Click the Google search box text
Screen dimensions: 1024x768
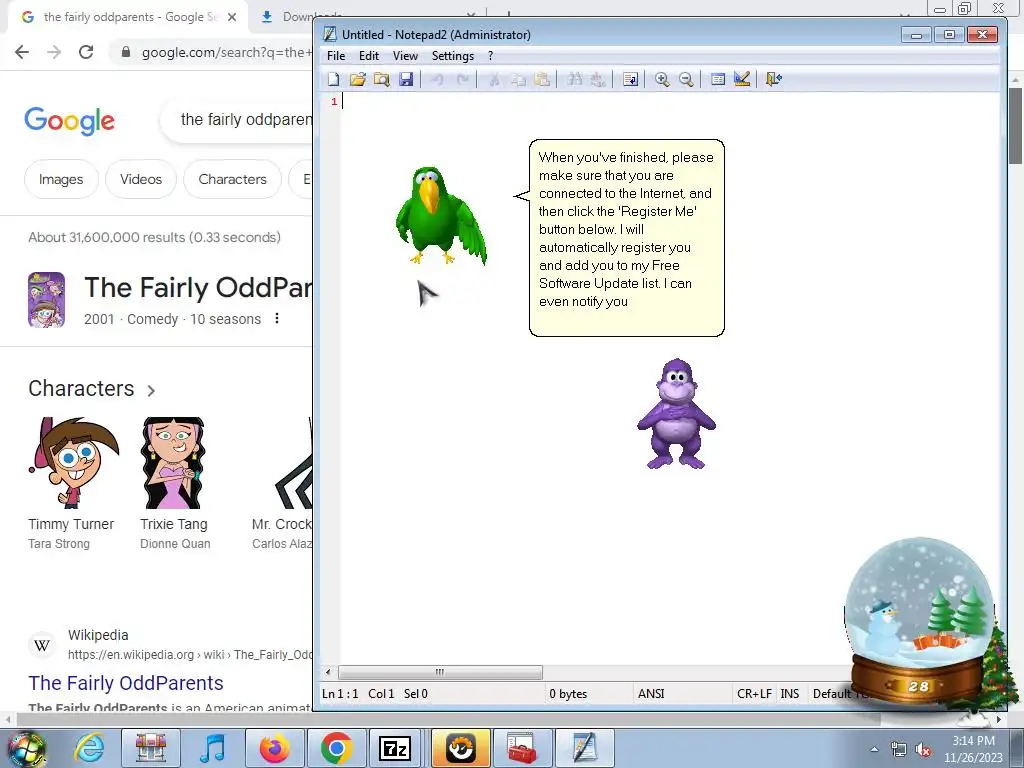coord(246,120)
